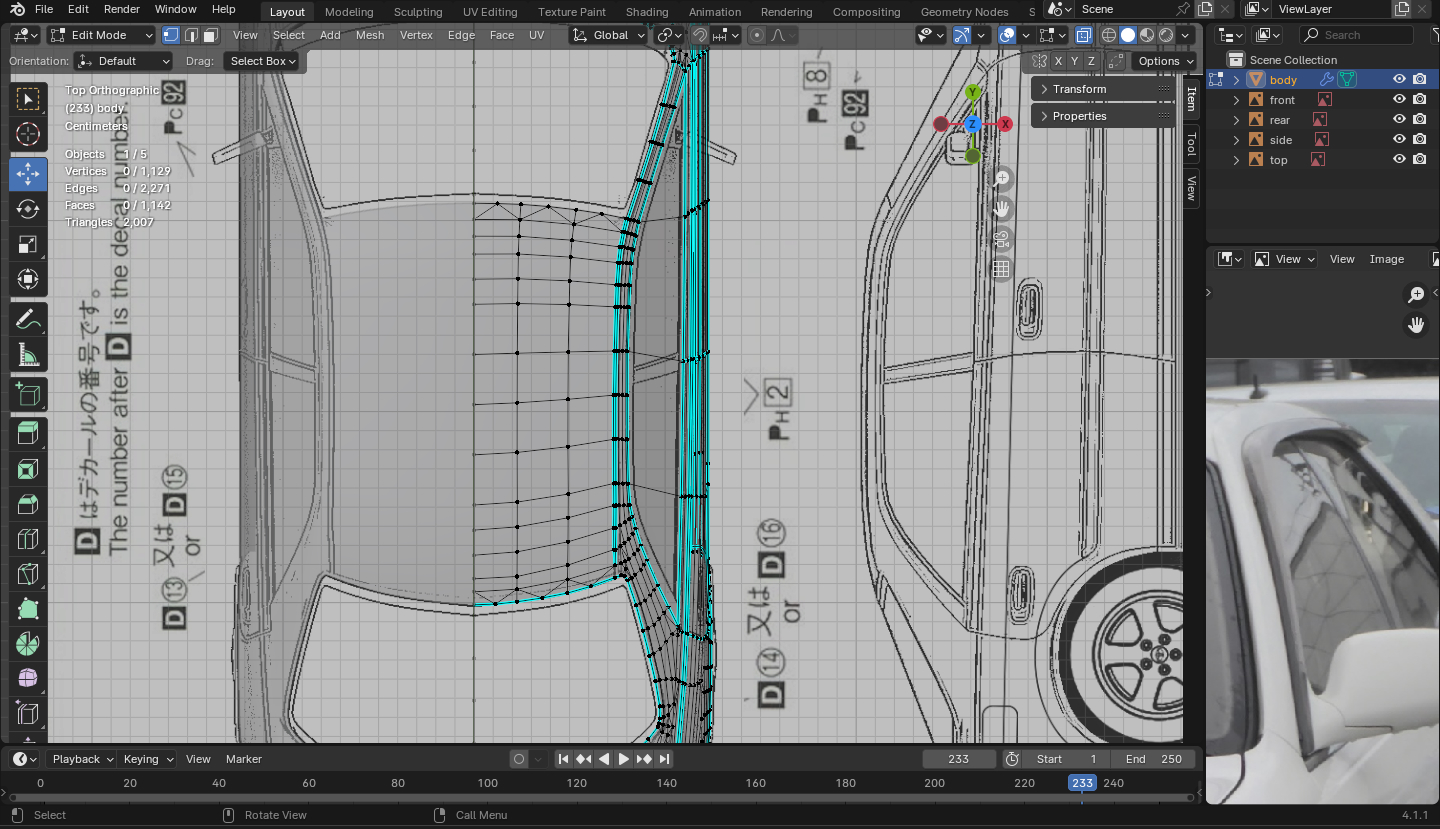Image resolution: width=1440 pixels, height=829 pixels.
Task: Toggle camera view gizmo button
Action: point(1001,240)
